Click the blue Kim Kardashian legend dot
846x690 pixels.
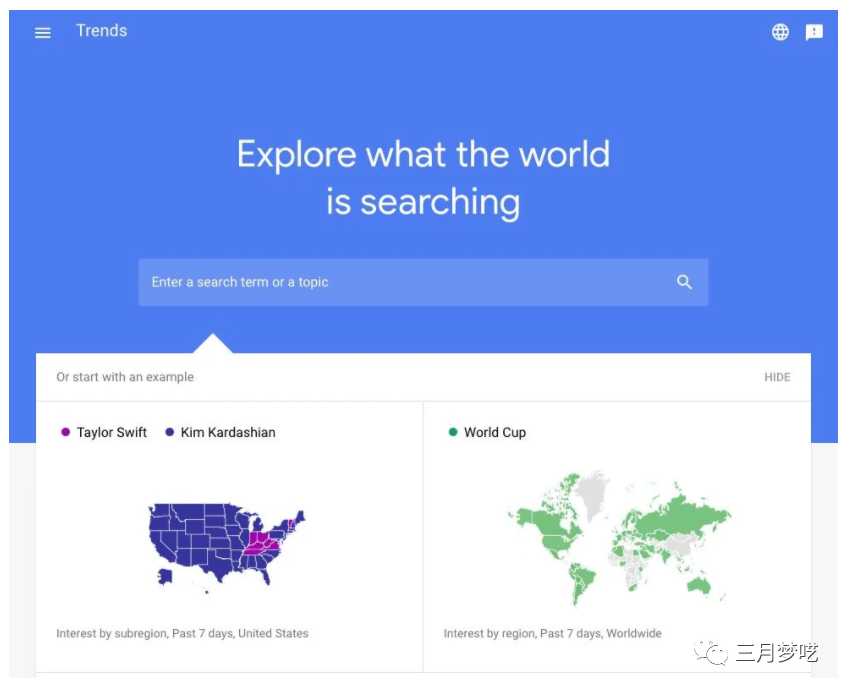click(x=170, y=432)
